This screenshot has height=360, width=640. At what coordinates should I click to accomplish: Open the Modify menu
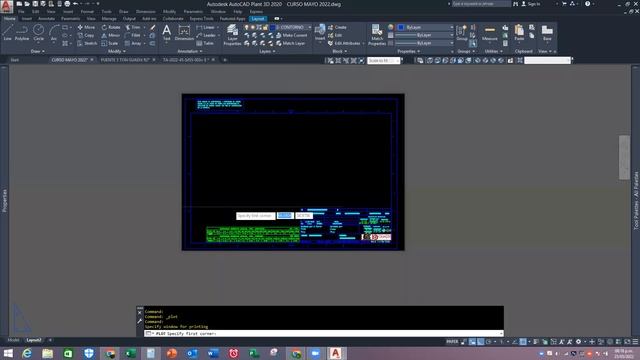(169, 12)
